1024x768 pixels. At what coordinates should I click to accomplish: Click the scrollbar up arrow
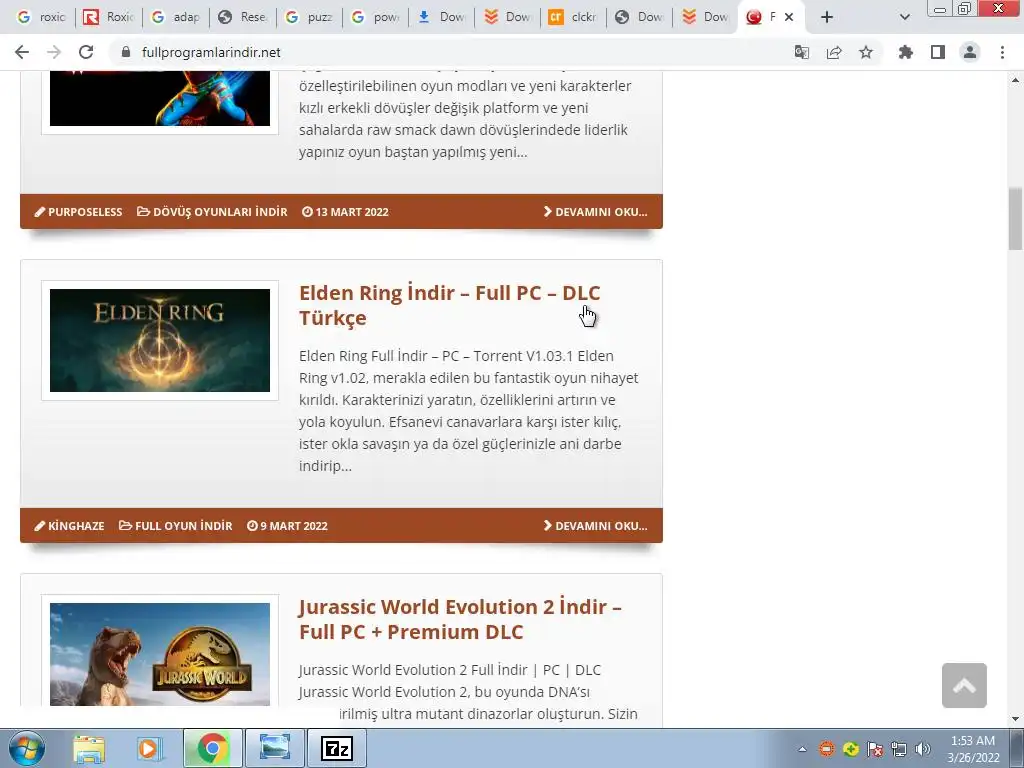click(1015, 80)
